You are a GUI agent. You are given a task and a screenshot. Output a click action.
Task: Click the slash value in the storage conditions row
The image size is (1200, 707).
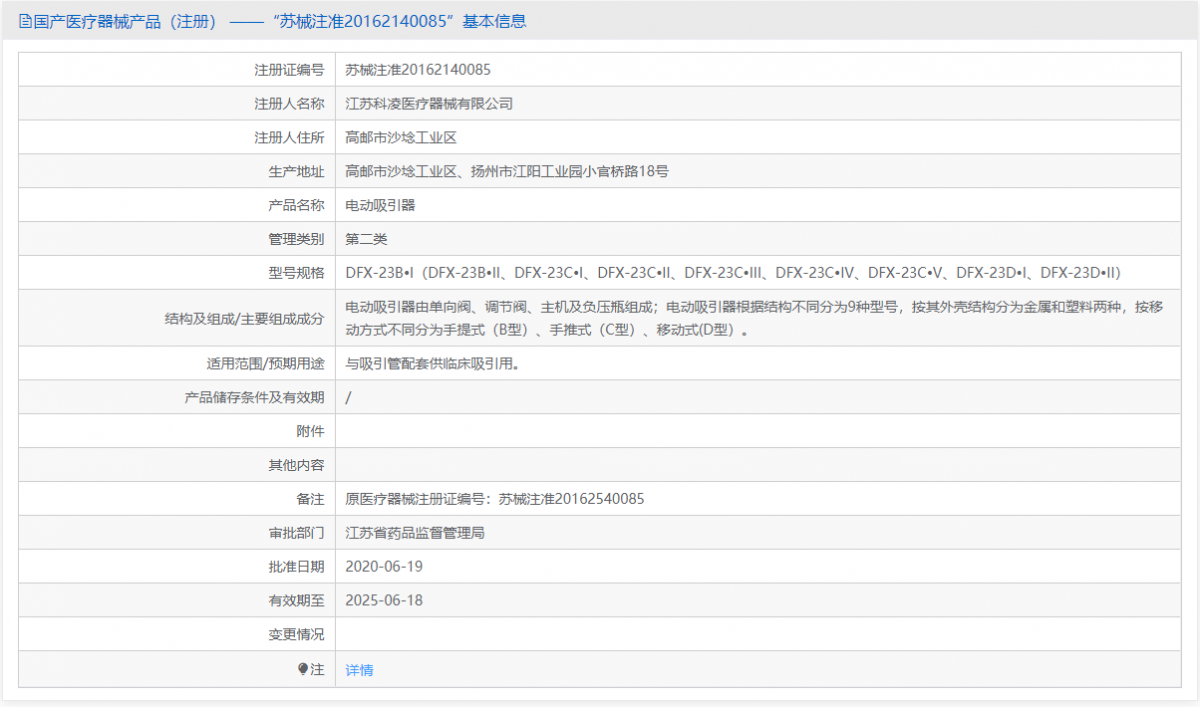[348, 398]
